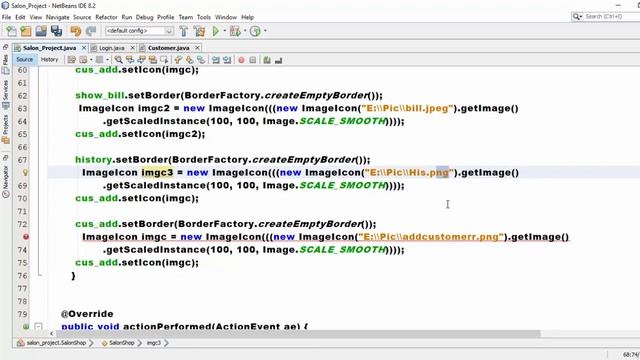This screenshot has height=360, width=640.
Task: Close the Salon_Project.java tab
Action: pyautogui.click(x=84, y=48)
